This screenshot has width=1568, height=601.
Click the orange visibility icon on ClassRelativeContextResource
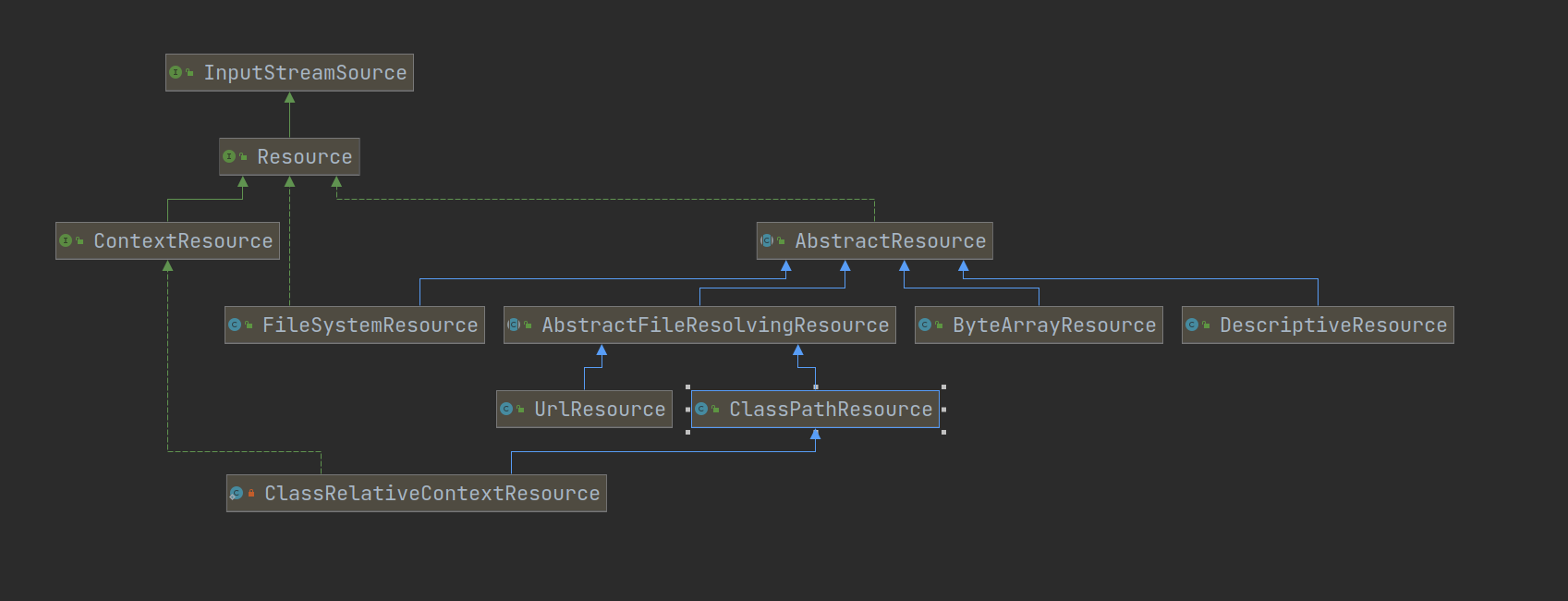251,493
